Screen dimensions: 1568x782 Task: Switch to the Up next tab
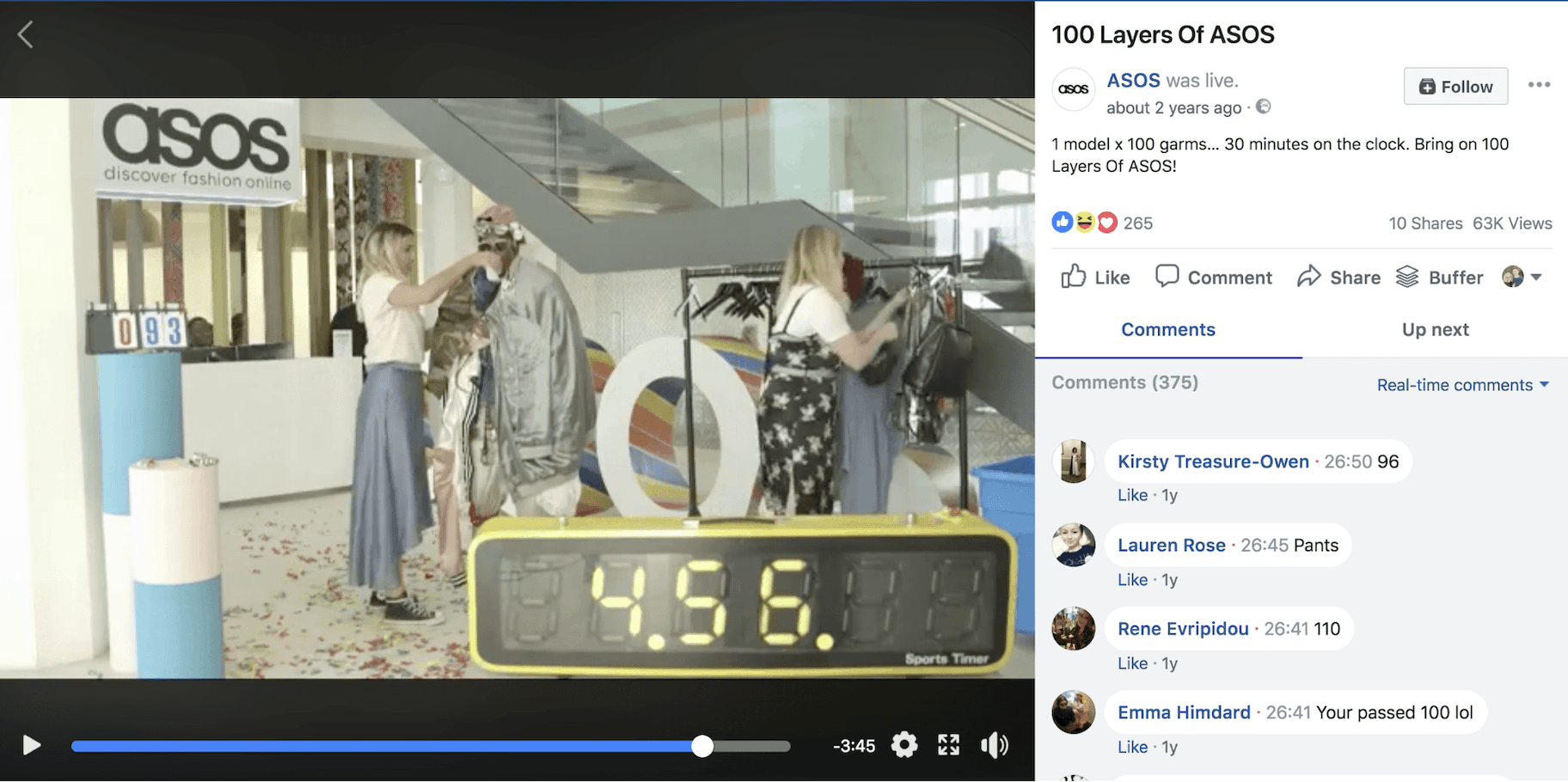[x=1435, y=329]
